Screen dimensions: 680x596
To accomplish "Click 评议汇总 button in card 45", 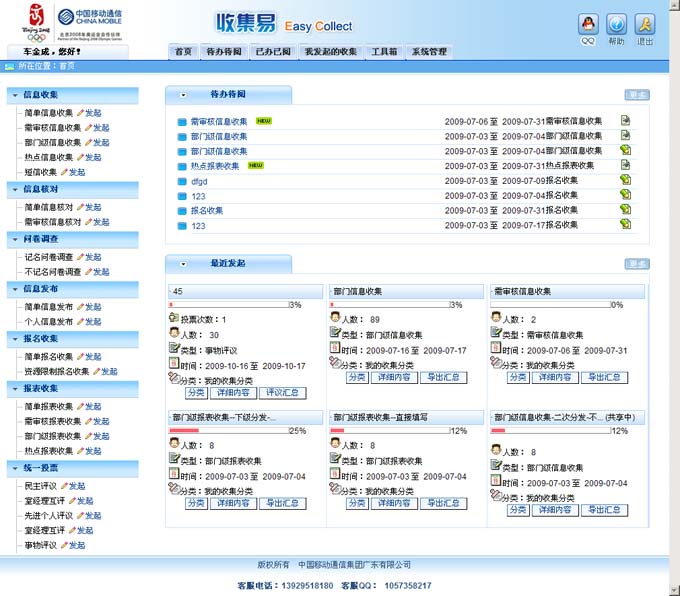I will [x=282, y=393].
